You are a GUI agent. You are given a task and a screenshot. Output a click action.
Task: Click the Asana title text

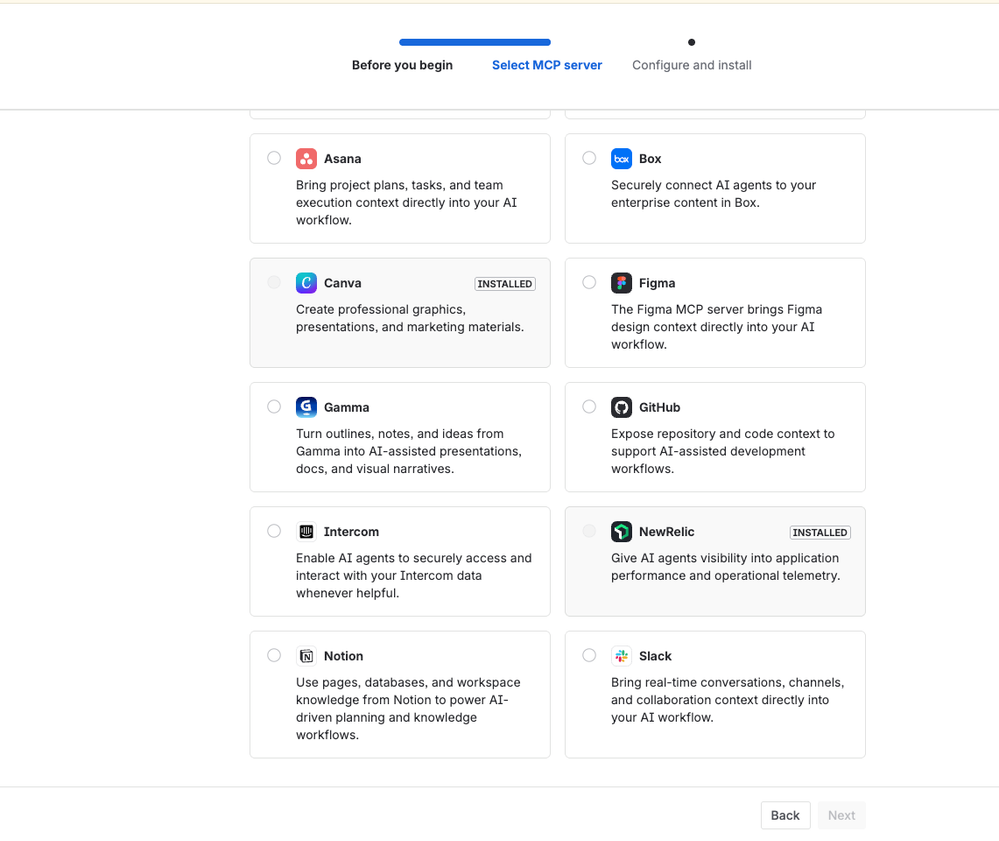pos(342,159)
